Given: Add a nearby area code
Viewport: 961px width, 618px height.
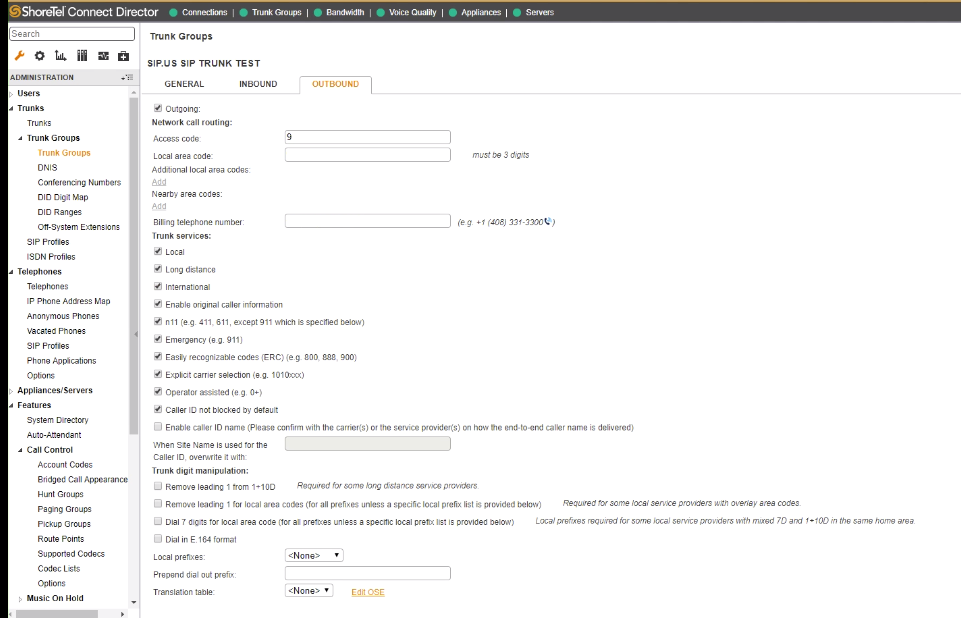Looking at the screenshot, I should 159,206.
